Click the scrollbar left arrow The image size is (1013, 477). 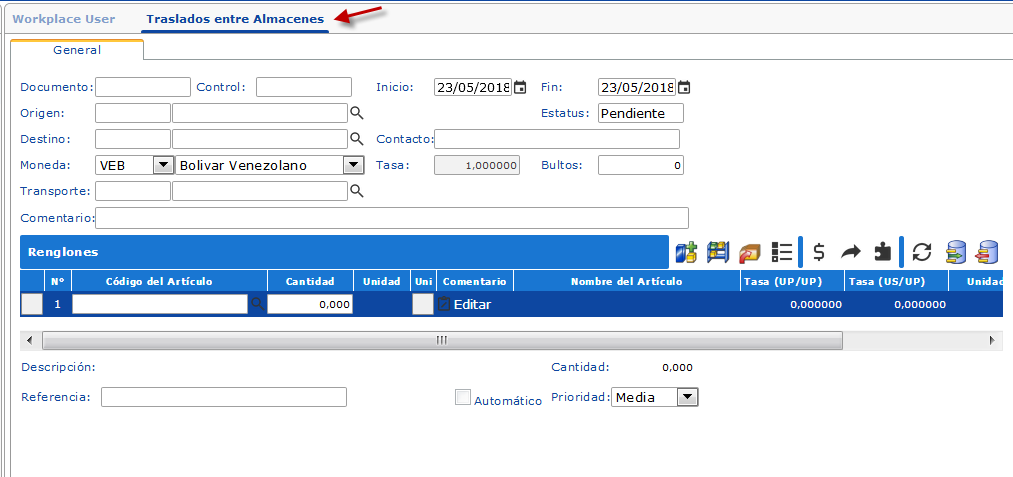28,340
